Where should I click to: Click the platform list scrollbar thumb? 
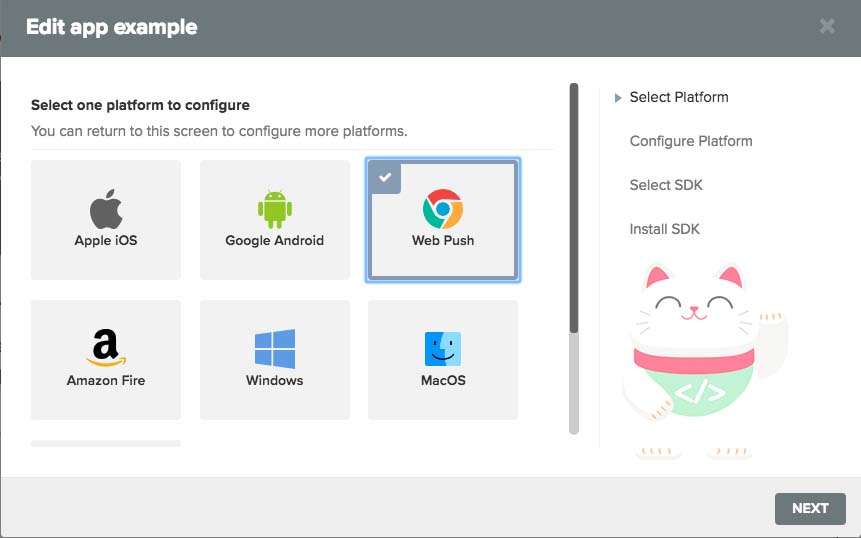pos(574,208)
